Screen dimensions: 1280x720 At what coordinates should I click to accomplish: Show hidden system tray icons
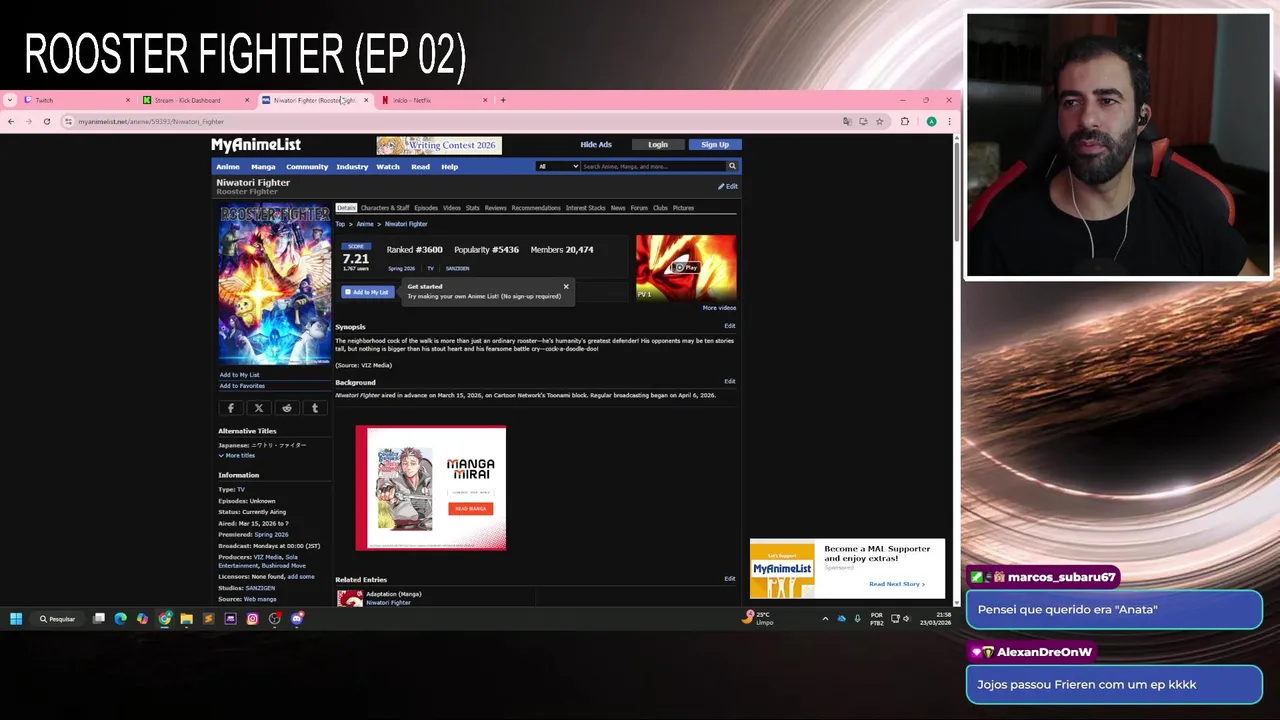coord(825,619)
